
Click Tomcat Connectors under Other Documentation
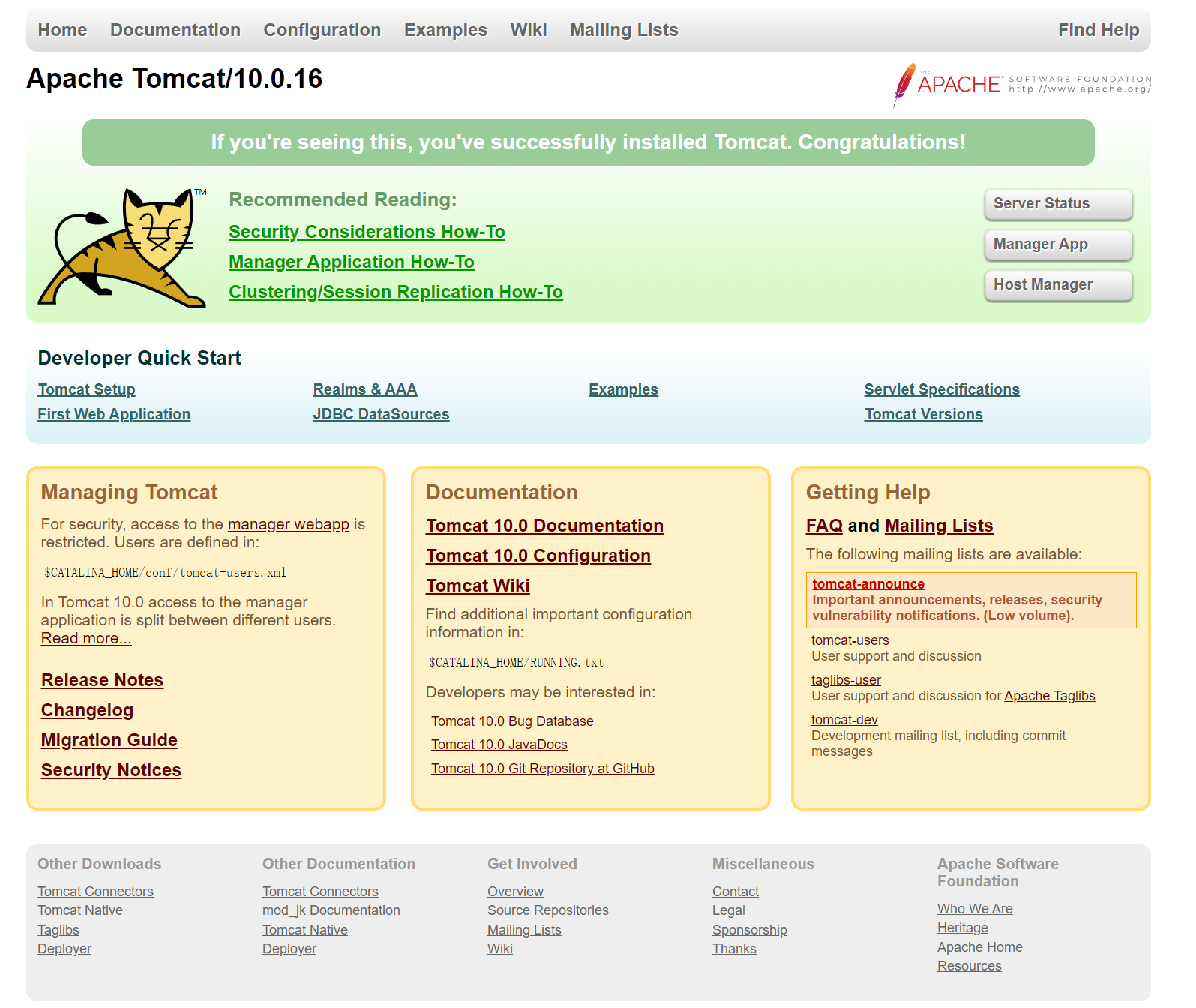coord(320,892)
